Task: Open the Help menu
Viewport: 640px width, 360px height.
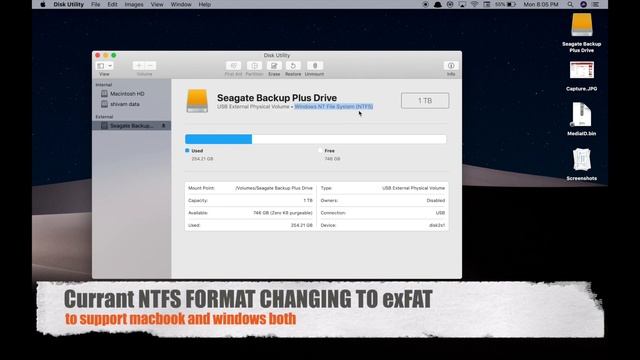Action: point(204,4)
